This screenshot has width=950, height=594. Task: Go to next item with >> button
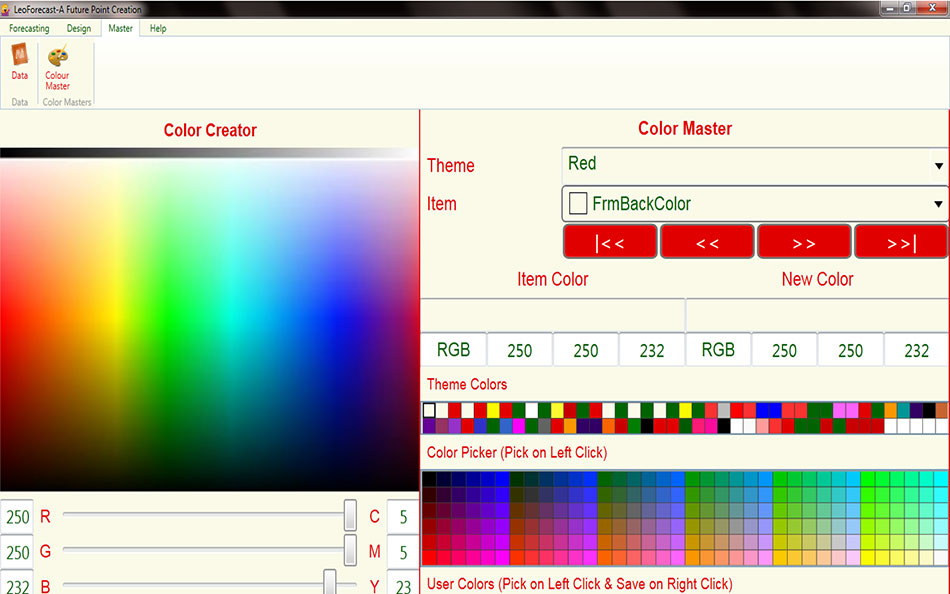click(804, 242)
